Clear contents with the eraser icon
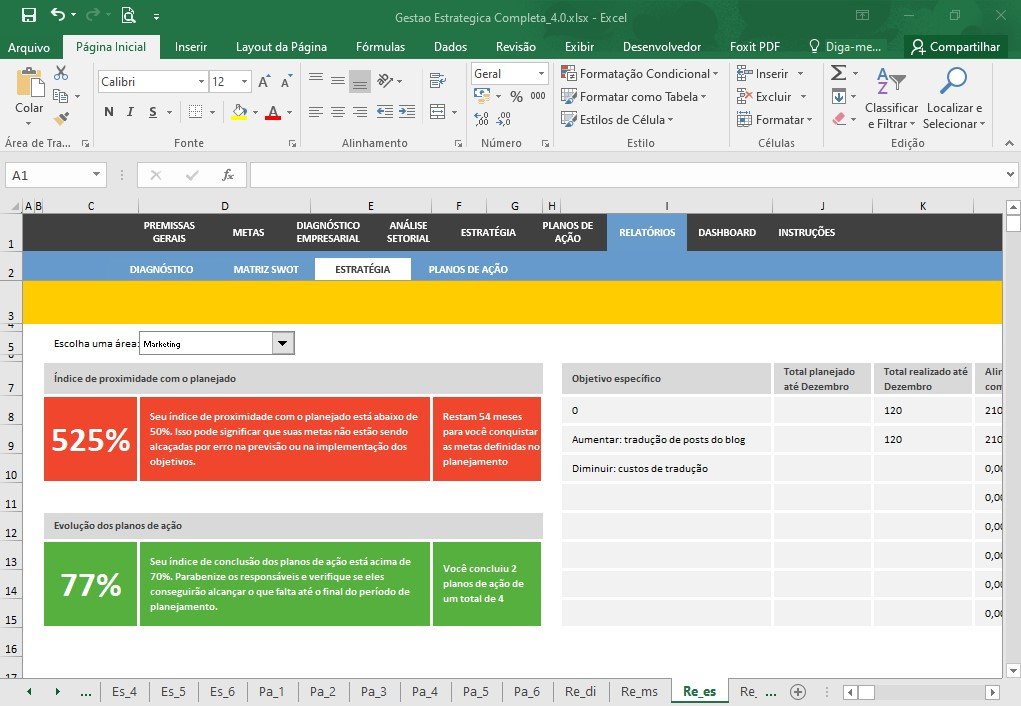 point(839,119)
